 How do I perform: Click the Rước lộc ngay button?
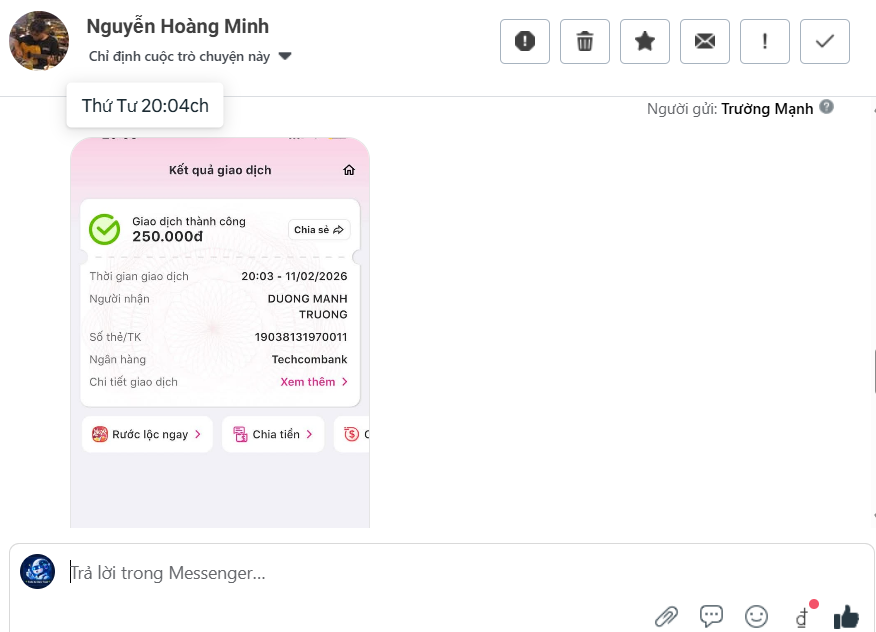147,434
